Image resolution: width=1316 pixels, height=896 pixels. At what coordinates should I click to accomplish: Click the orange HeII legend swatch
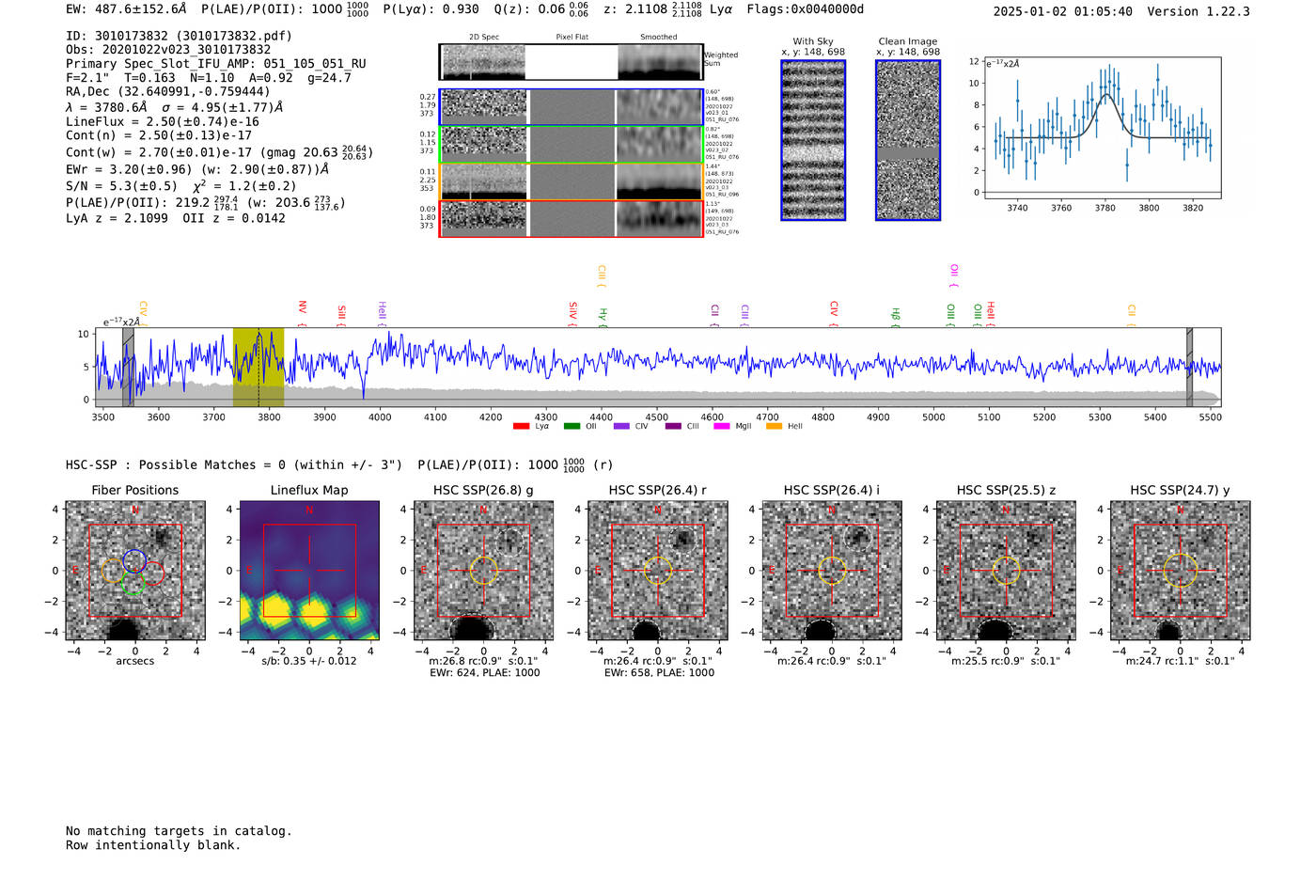[774, 426]
